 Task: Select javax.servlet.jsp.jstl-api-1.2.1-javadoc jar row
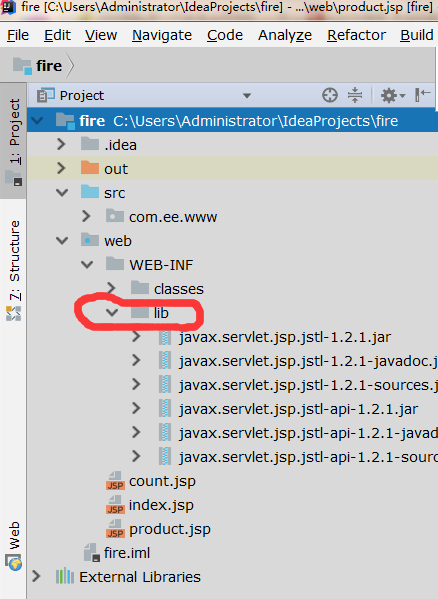[x=308, y=433]
